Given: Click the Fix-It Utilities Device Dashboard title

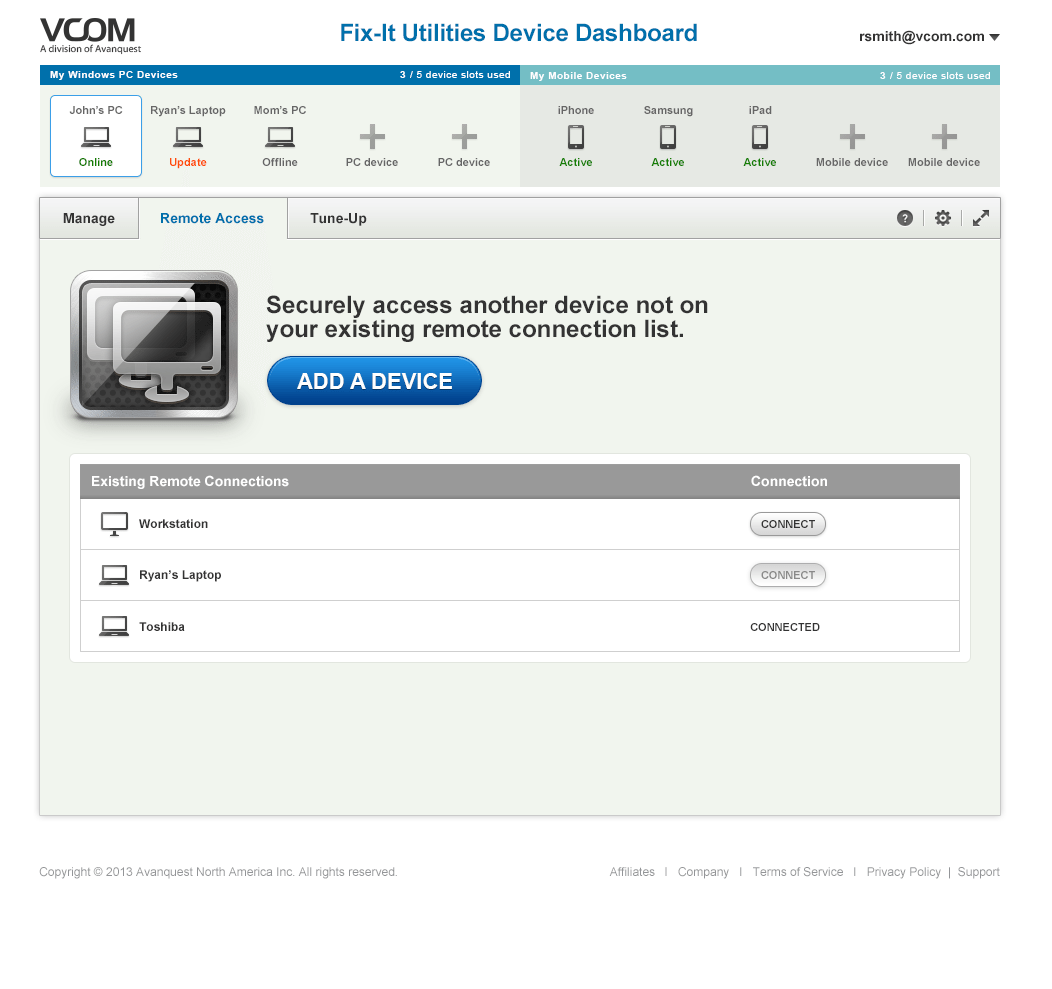Looking at the screenshot, I should click(519, 33).
